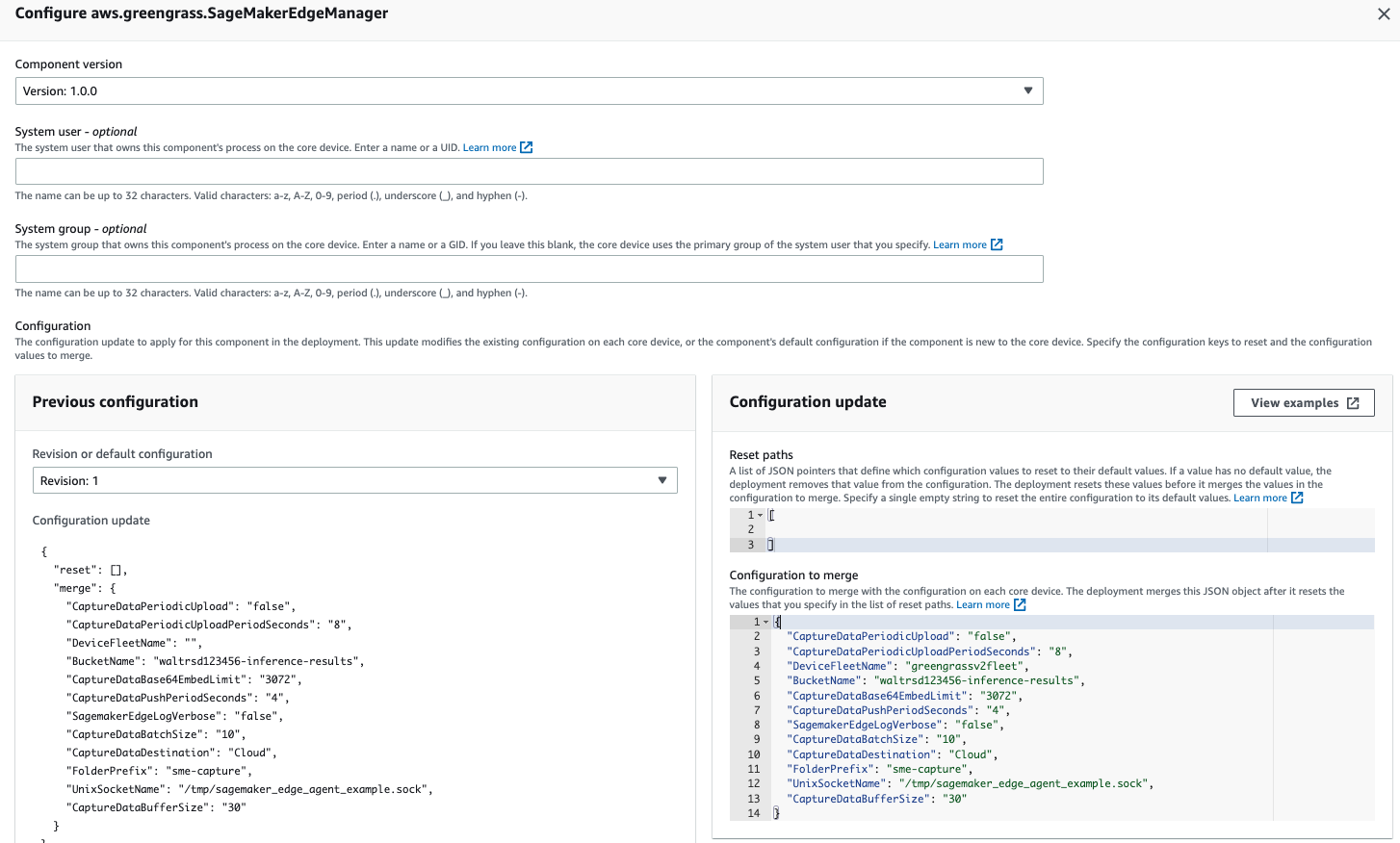Click "CaptureDataBufferSize" line in Previous configuration
1400x843 pixels.
coord(156,807)
